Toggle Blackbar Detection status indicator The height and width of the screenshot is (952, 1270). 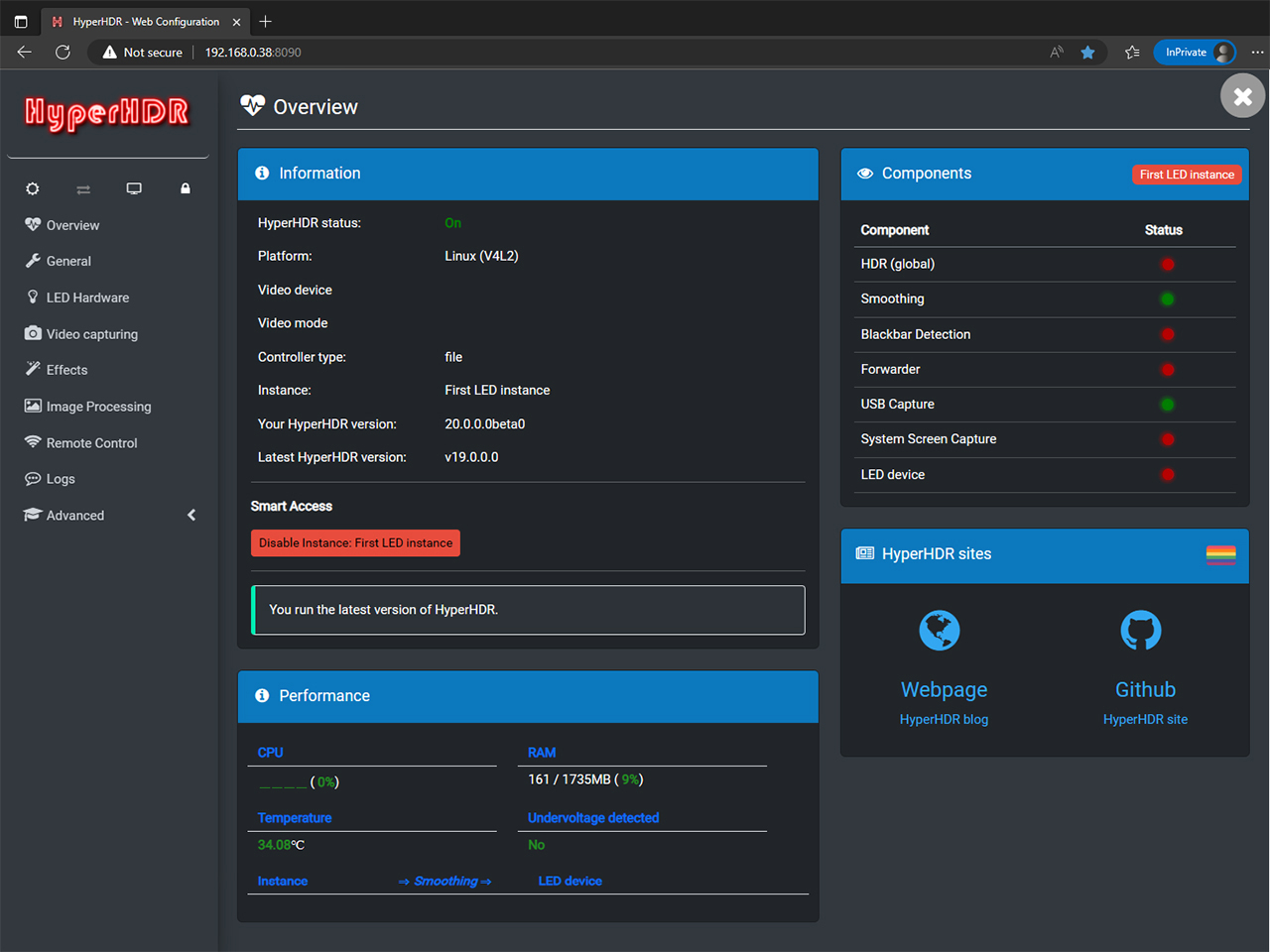(x=1168, y=334)
